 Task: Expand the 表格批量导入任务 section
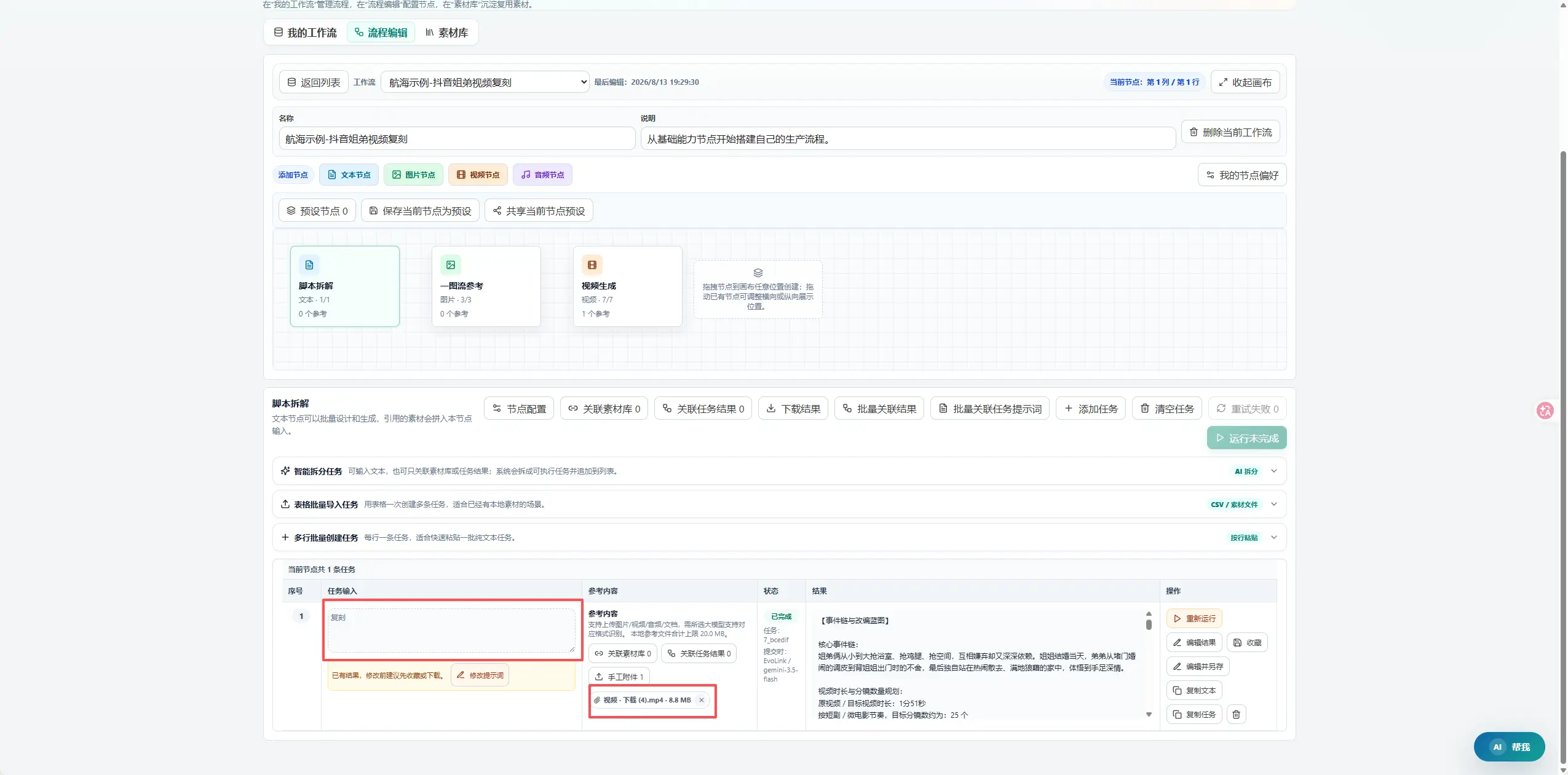(x=779, y=505)
